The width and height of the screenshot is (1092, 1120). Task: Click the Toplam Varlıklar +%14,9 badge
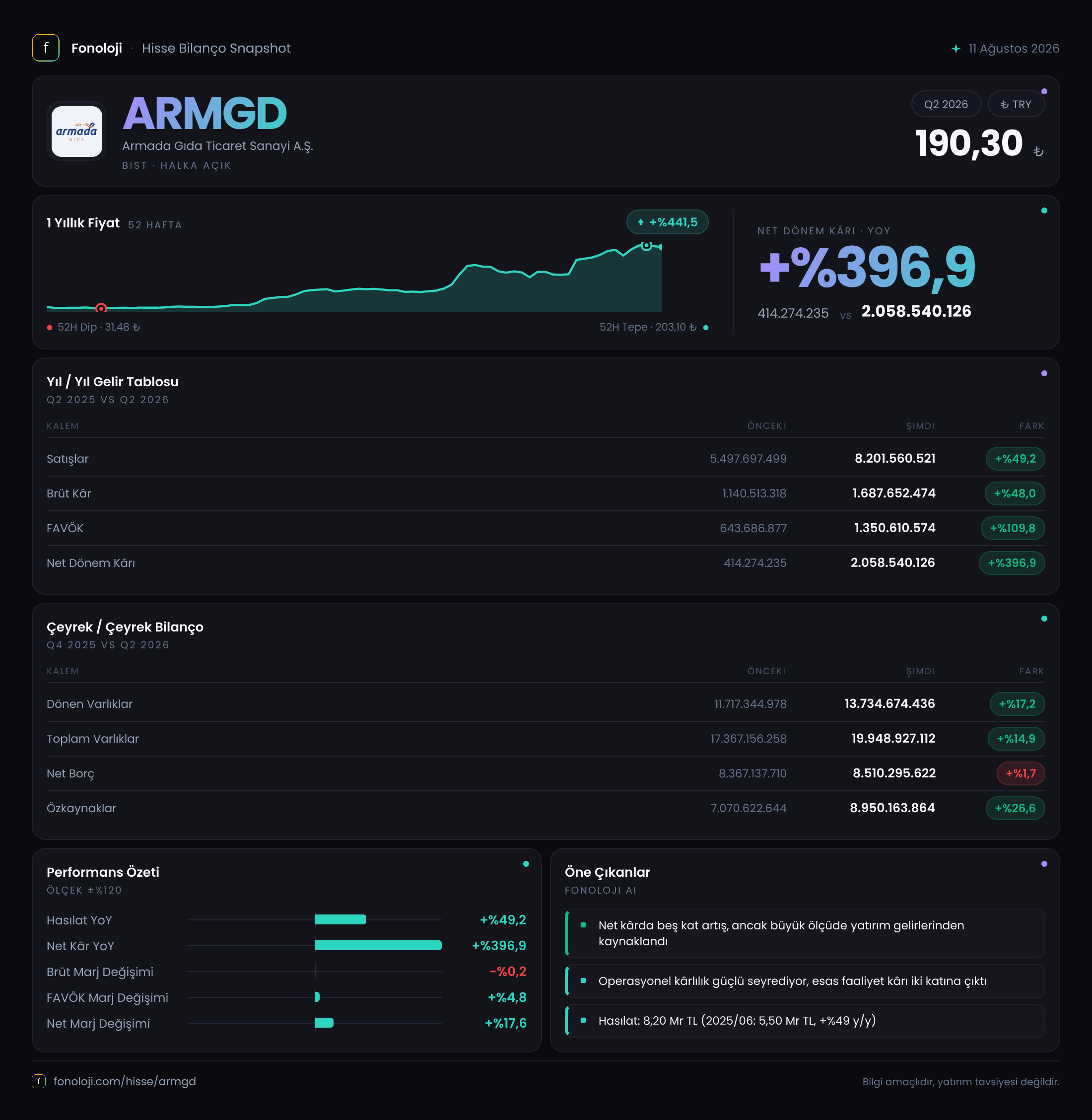coord(1016,739)
